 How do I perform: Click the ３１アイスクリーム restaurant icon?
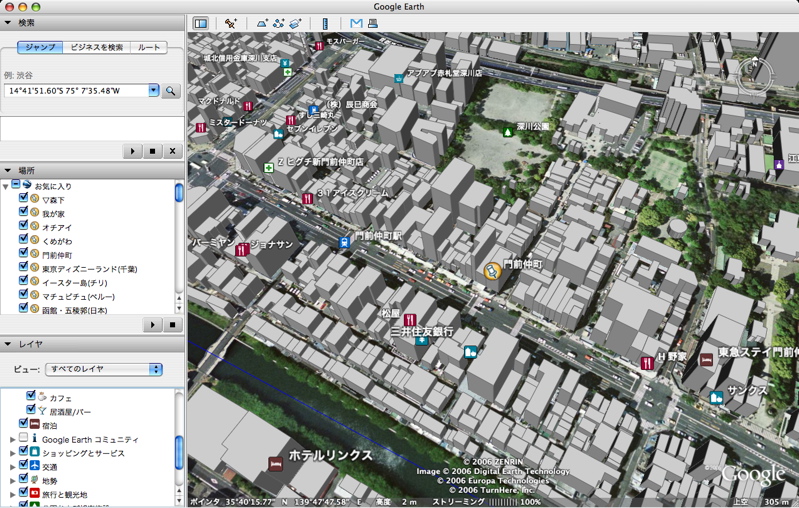tap(307, 198)
